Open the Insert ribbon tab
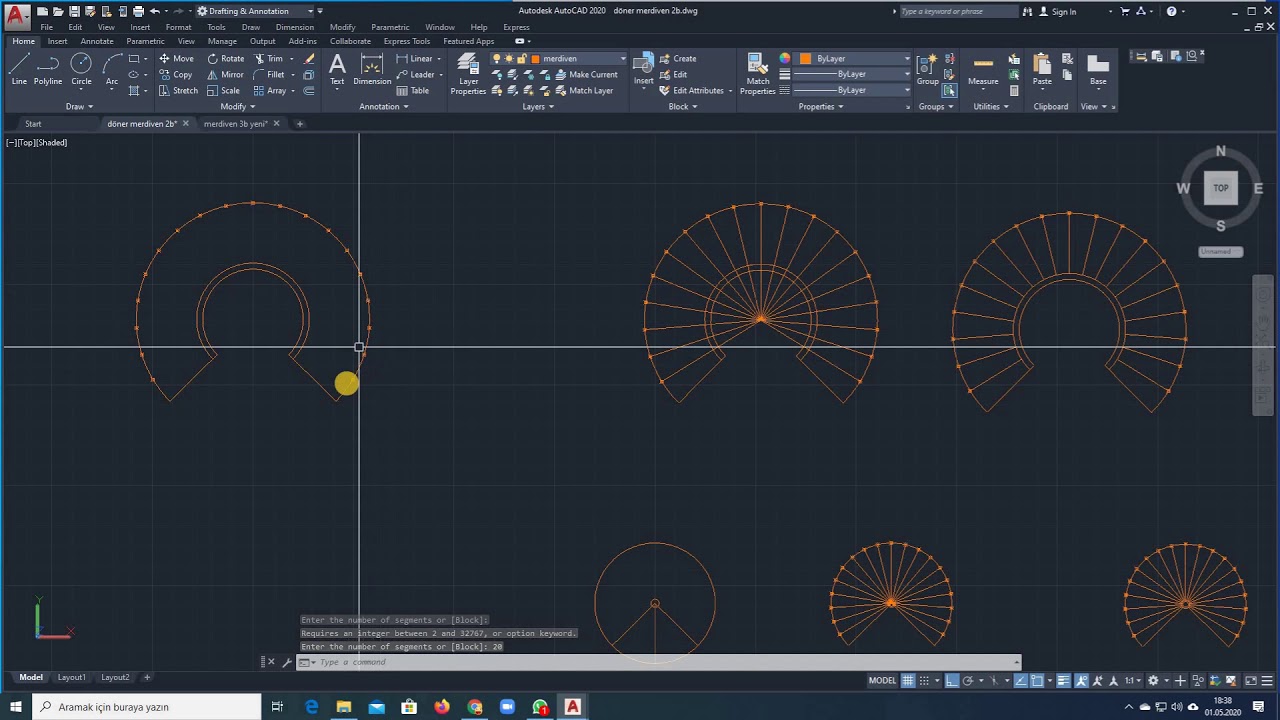Viewport: 1280px width, 720px height. [x=57, y=41]
